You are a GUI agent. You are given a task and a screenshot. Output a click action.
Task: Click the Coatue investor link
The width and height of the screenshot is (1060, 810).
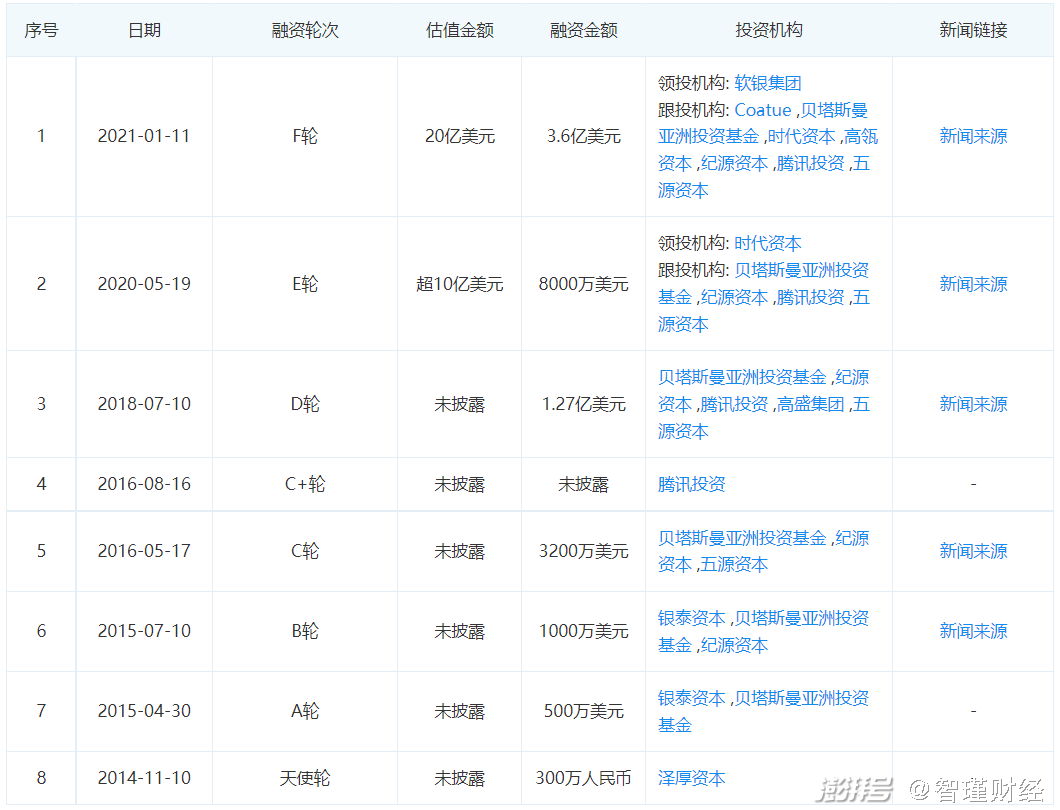tap(762, 110)
